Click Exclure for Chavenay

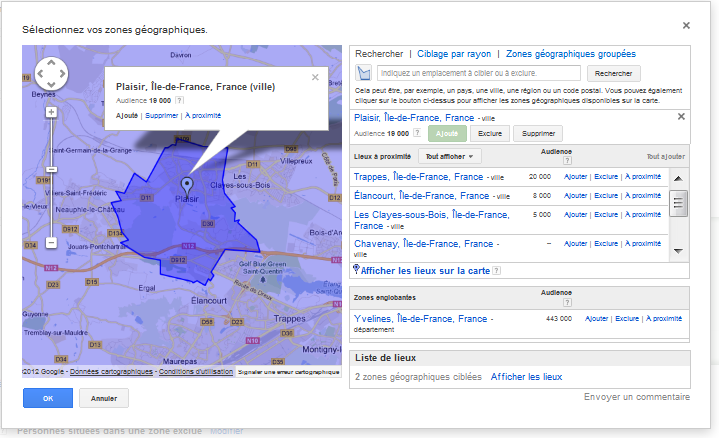click(606, 244)
